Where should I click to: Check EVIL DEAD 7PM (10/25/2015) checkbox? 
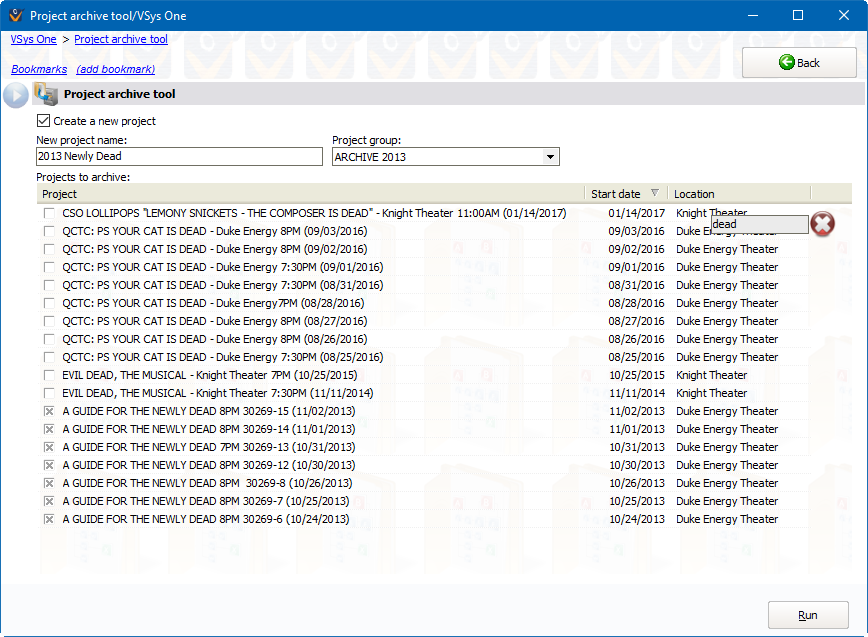(x=49, y=375)
